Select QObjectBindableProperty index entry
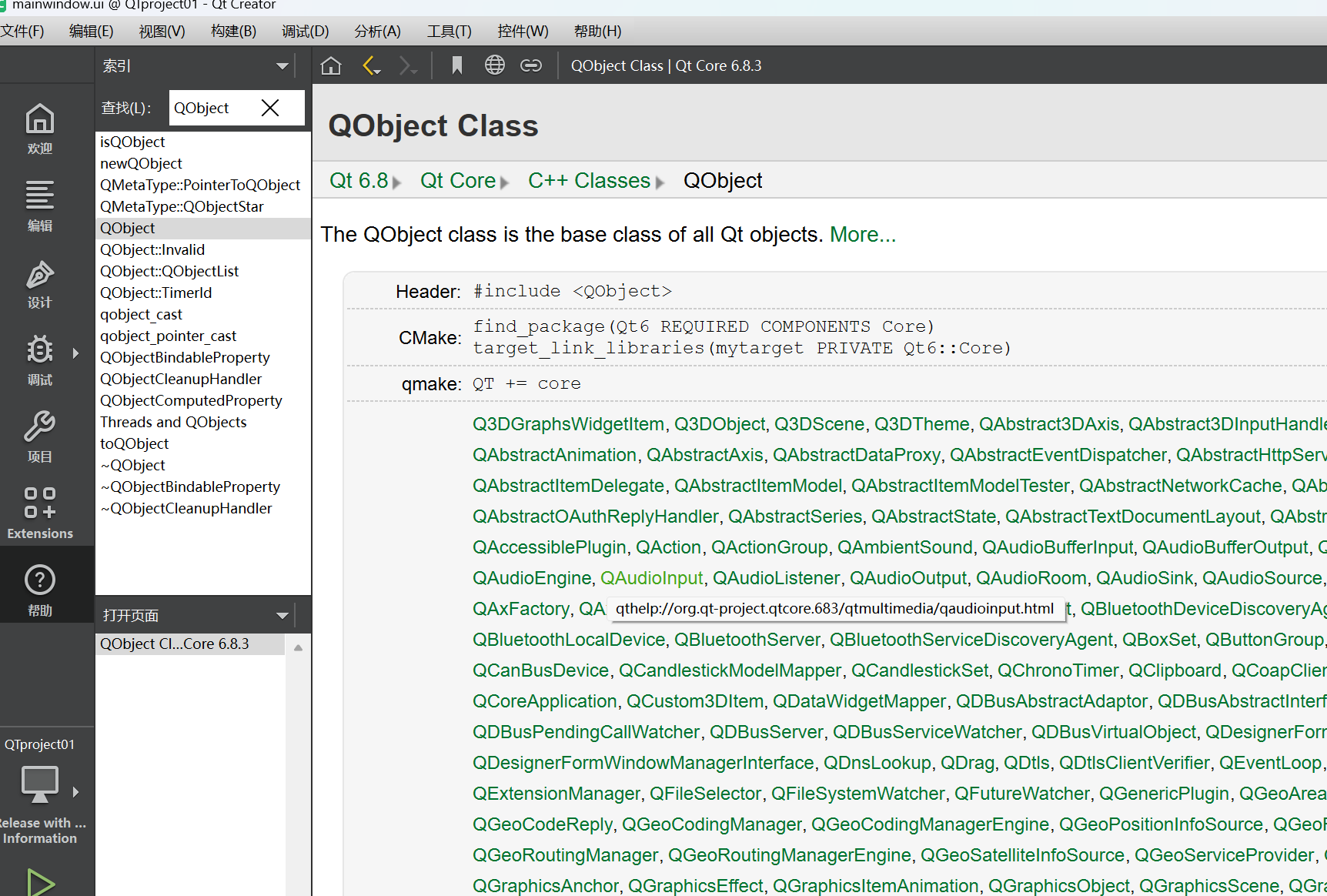The width and height of the screenshot is (1327, 896). (x=203, y=357)
